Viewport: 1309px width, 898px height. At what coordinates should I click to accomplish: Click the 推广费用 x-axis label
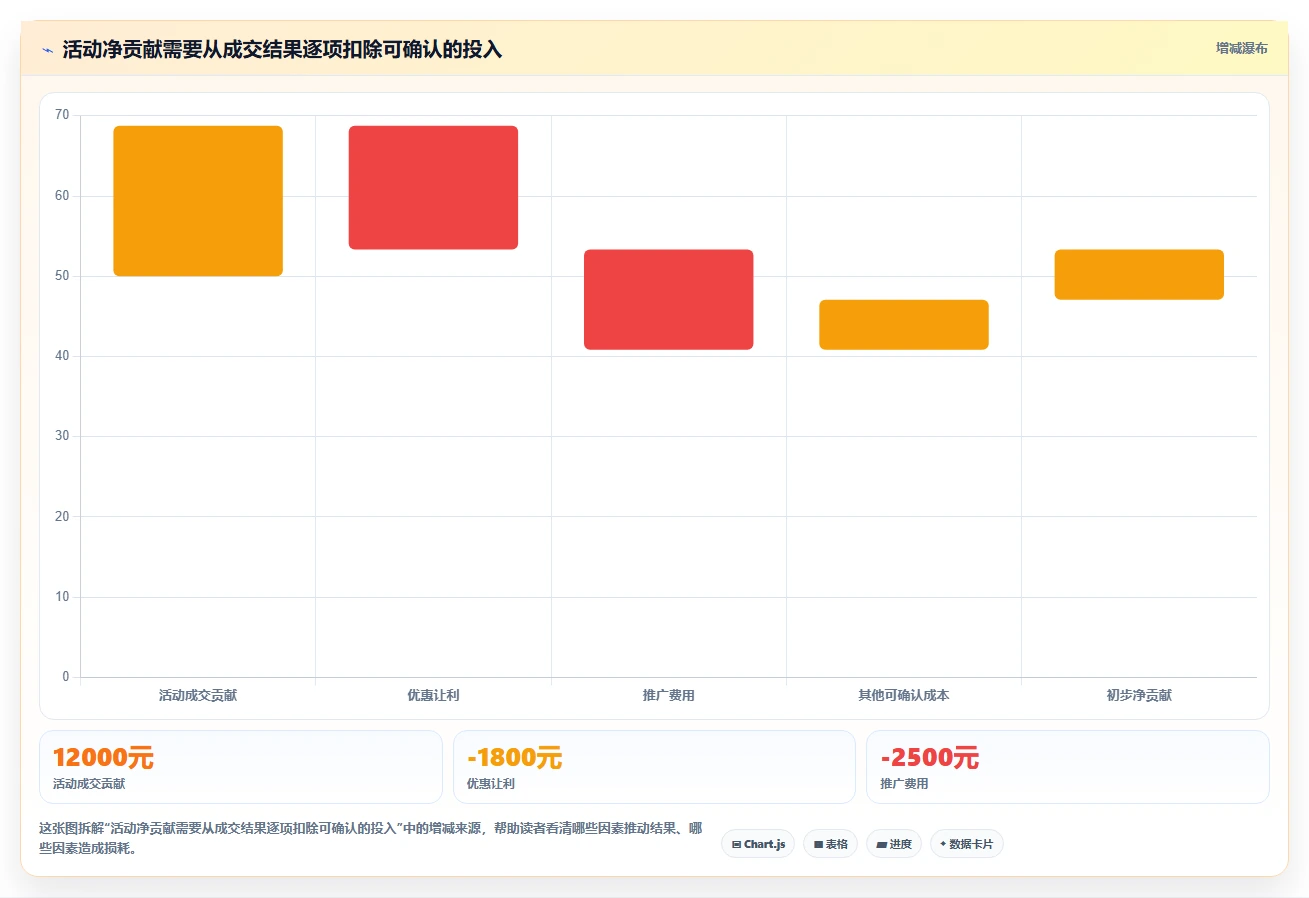668,695
